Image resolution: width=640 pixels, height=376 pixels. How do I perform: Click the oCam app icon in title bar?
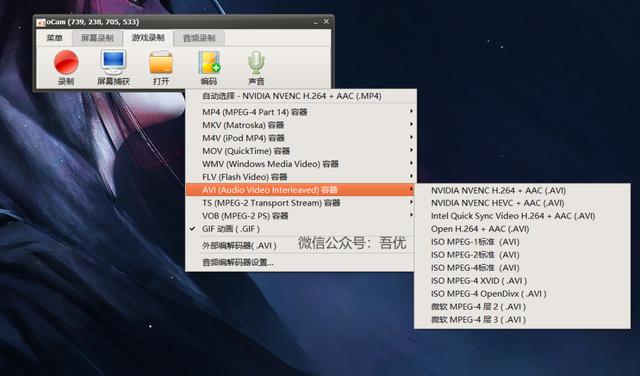41,22
